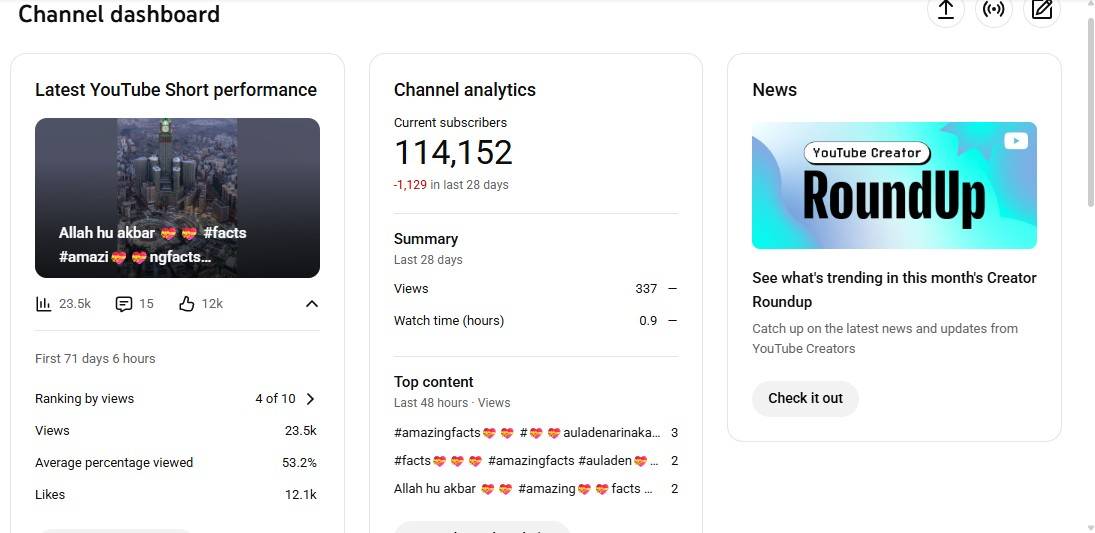Click the Go live broadcast icon
The image size is (1095, 533).
[993, 10]
